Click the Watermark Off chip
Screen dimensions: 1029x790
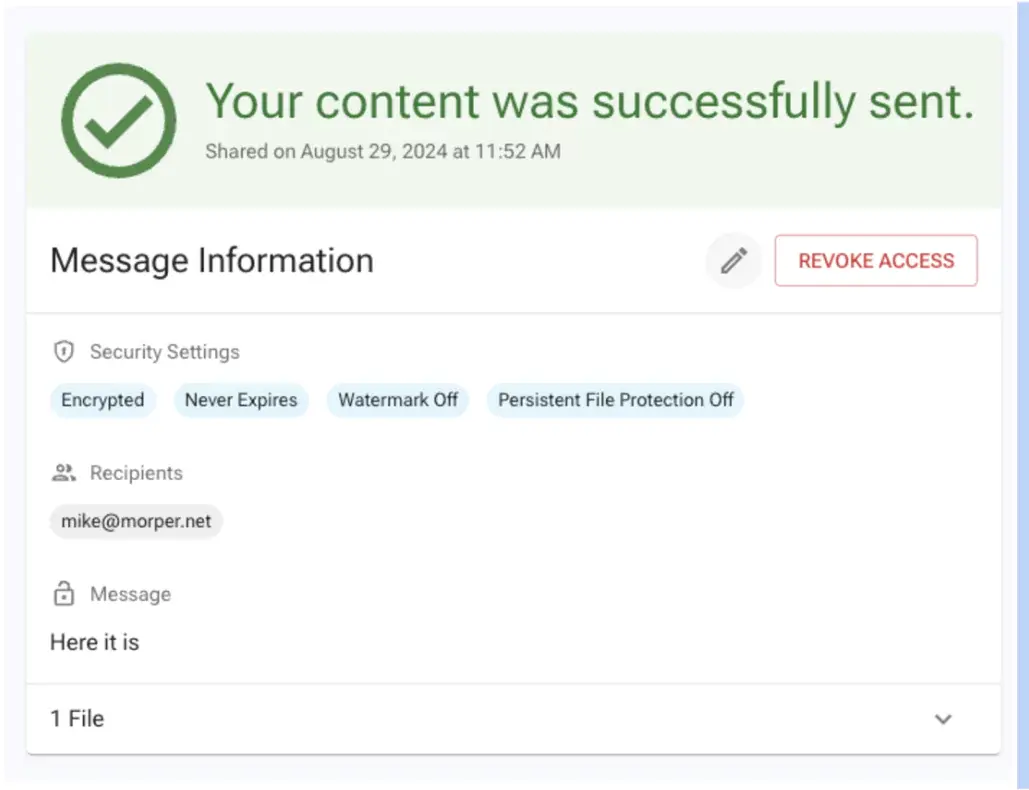tap(398, 400)
